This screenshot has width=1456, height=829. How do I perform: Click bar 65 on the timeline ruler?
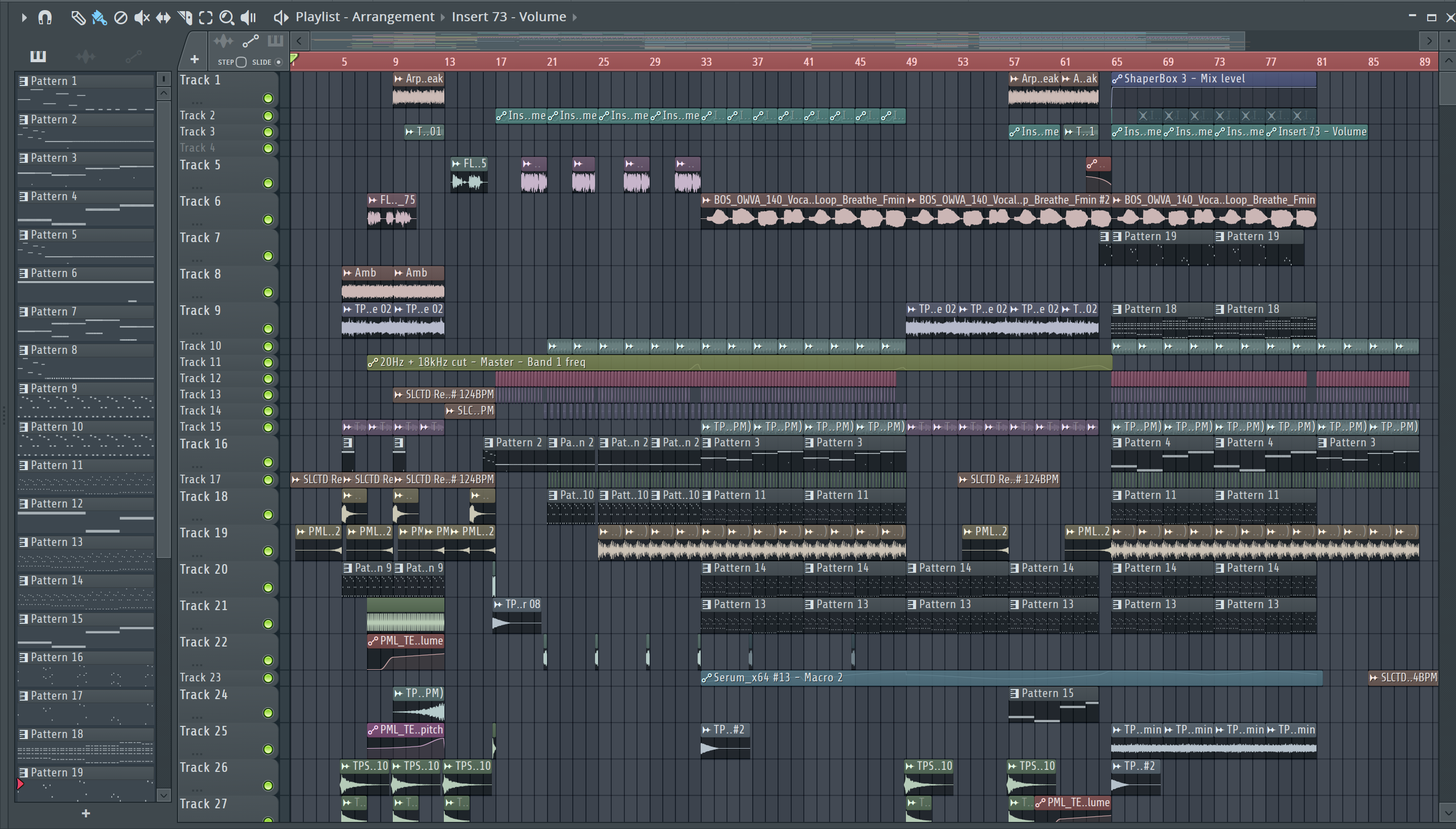tap(1117, 62)
